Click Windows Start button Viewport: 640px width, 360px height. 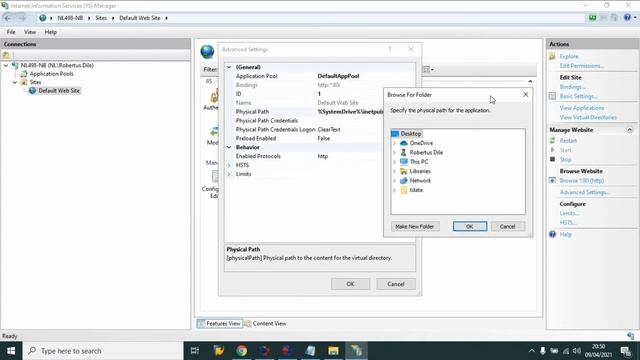tap(11, 351)
